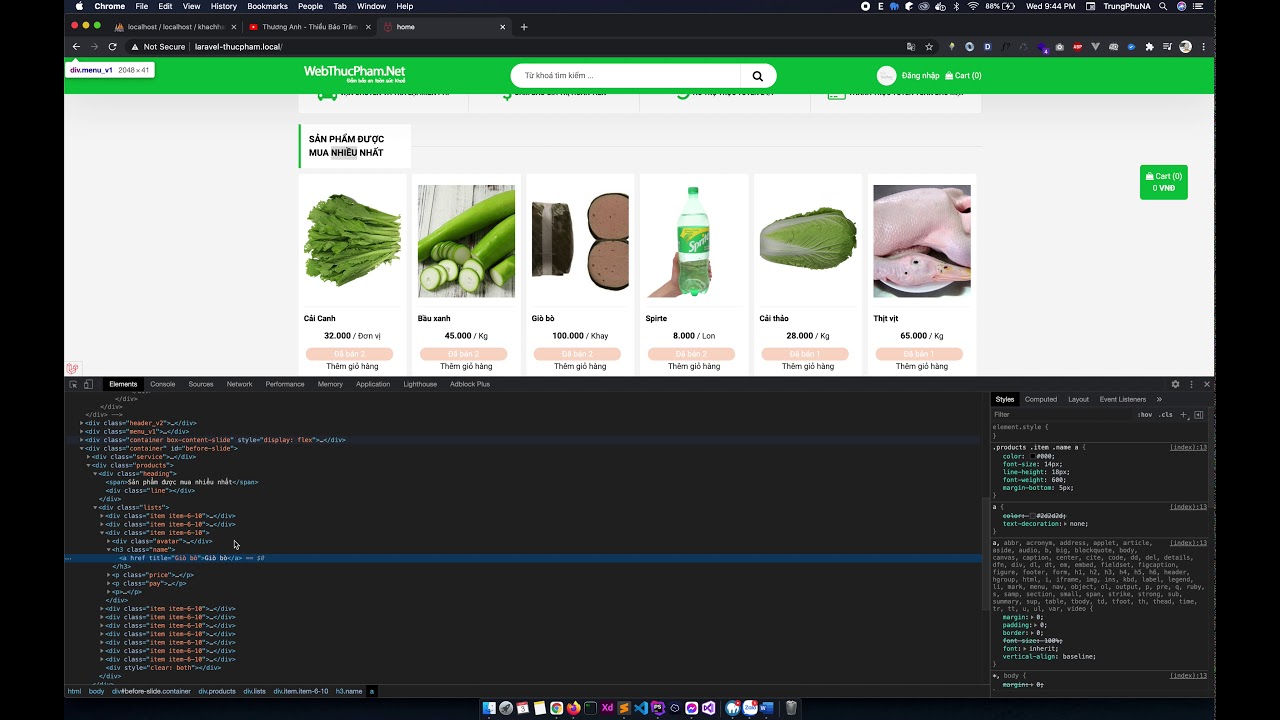Click the (index):13 link beside .products rule
Viewport: 1280px width, 720px height.
pos(1188,447)
